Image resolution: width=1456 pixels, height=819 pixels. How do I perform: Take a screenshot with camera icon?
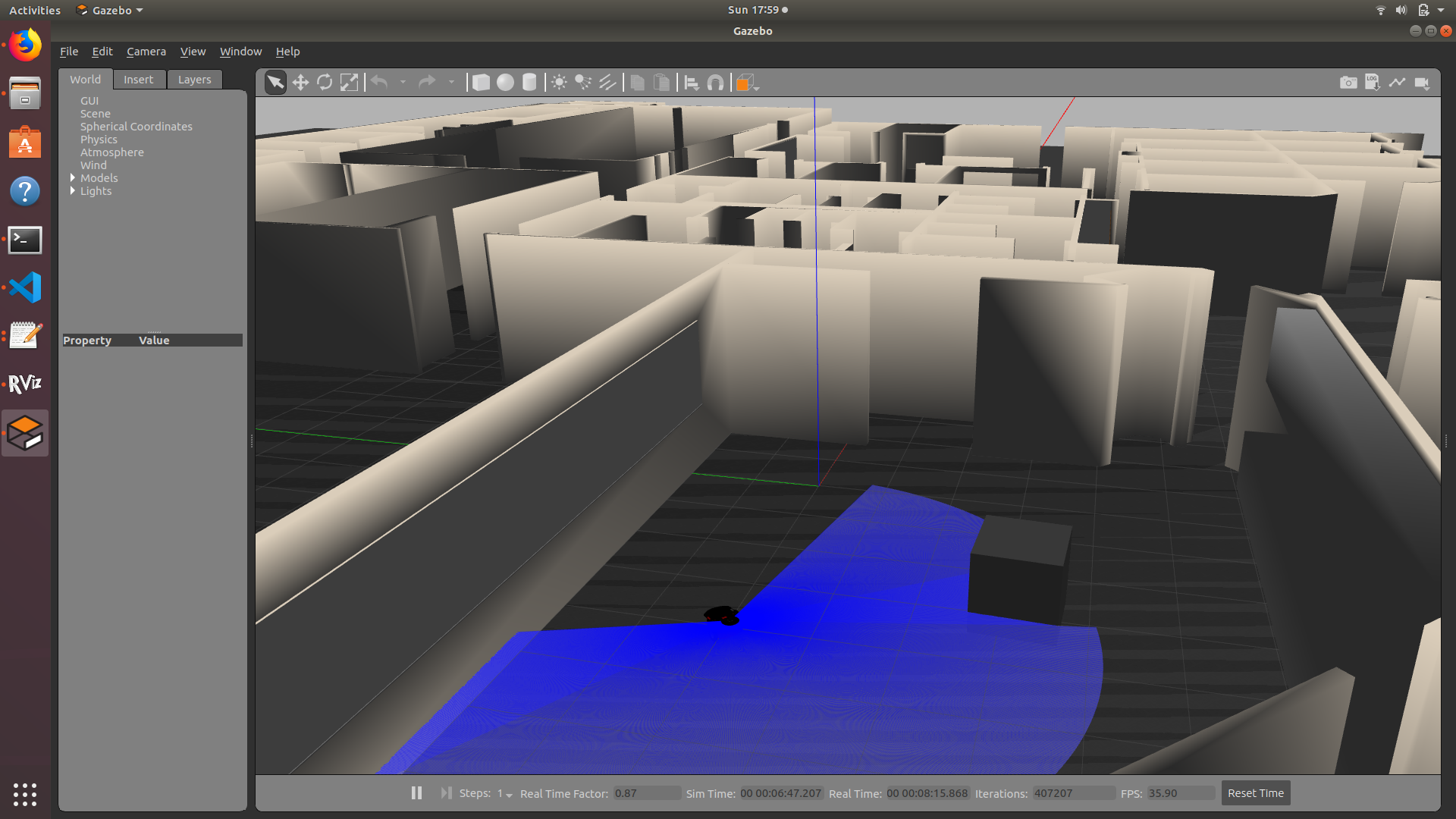coord(1348,83)
